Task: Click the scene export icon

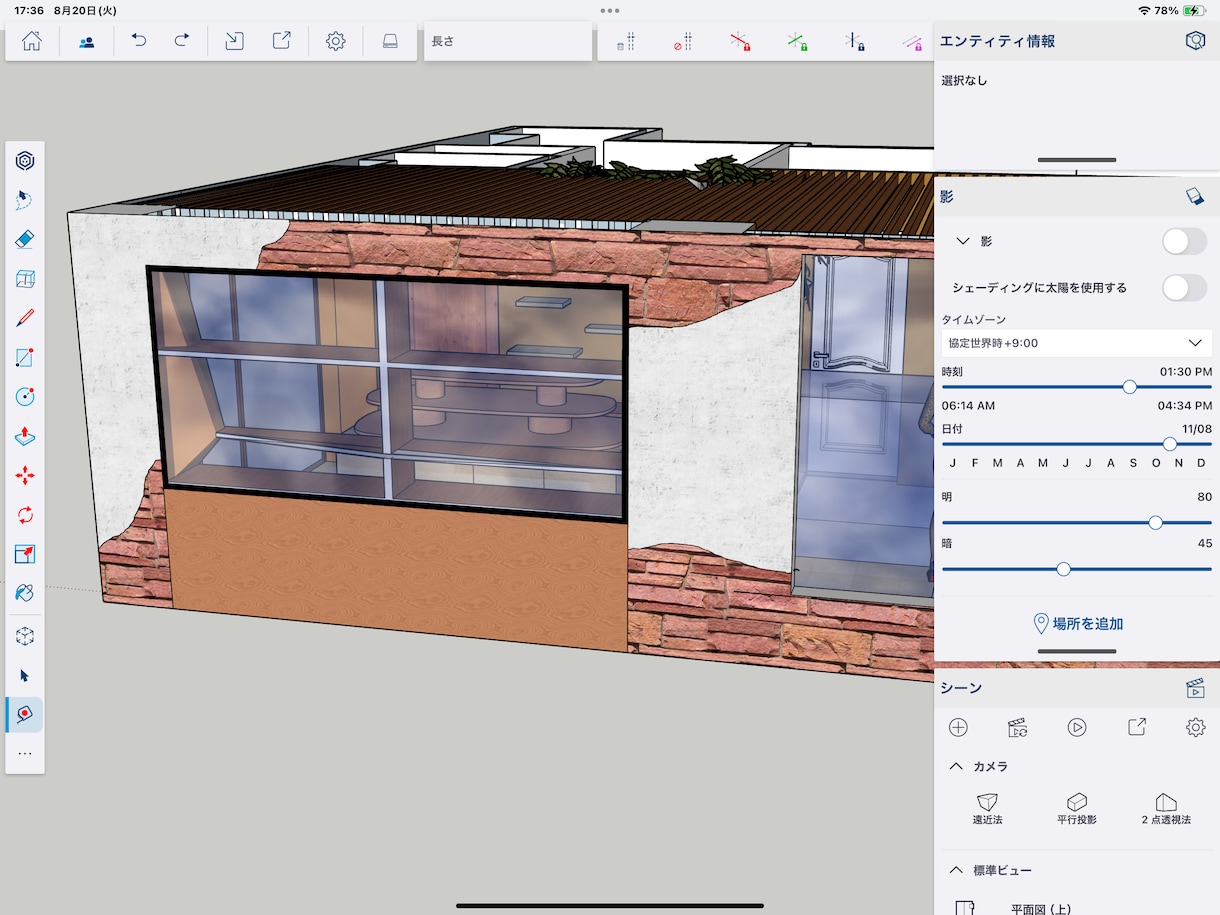Action: point(1136,728)
